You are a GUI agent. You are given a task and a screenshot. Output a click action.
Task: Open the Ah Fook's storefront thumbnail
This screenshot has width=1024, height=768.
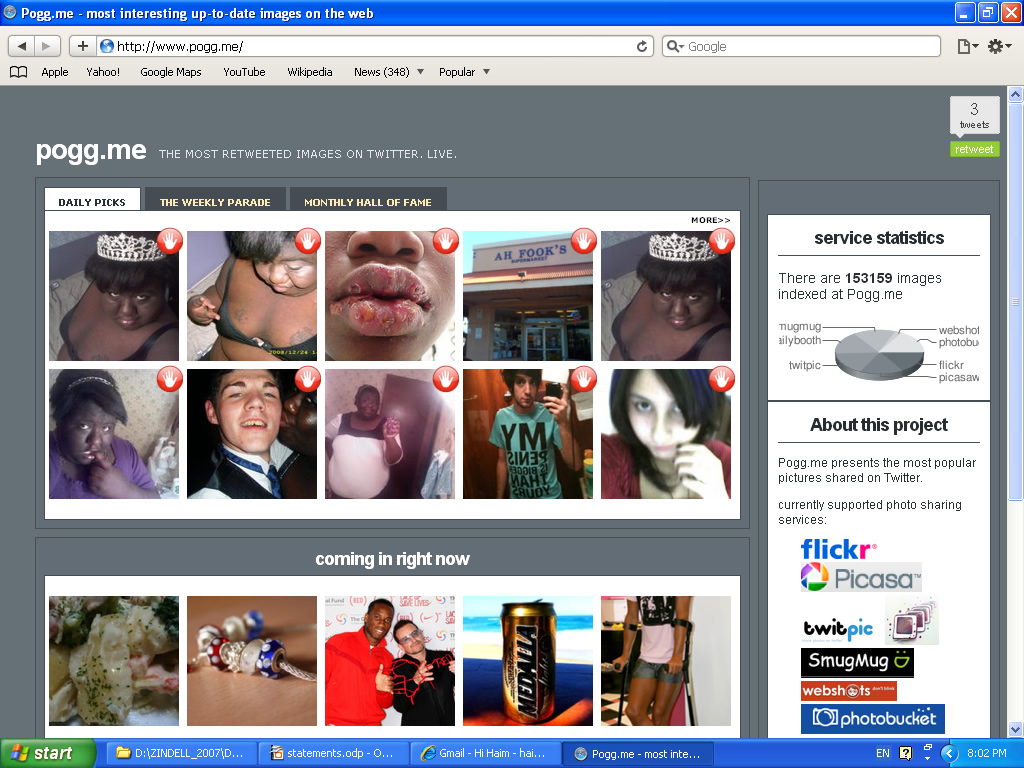tap(528, 296)
